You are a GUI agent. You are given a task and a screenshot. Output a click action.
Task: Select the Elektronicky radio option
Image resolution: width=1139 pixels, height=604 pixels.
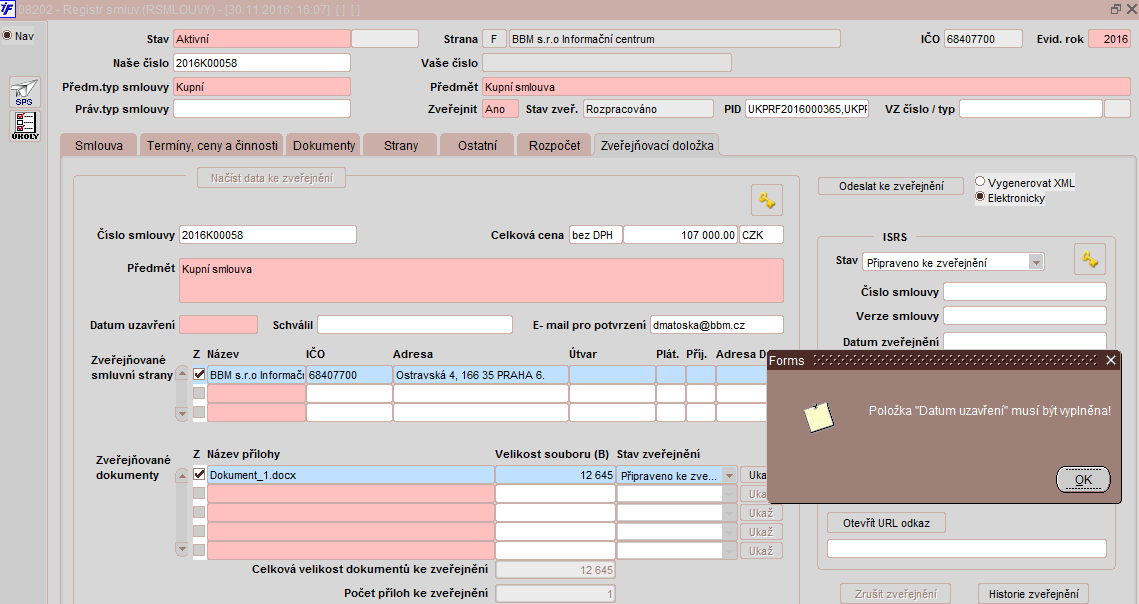(980, 197)
